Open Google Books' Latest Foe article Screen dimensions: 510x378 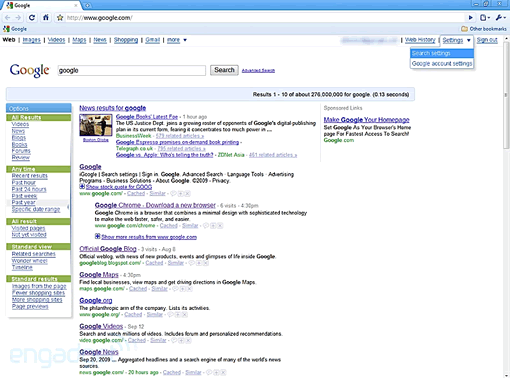[x=147, y=117]
